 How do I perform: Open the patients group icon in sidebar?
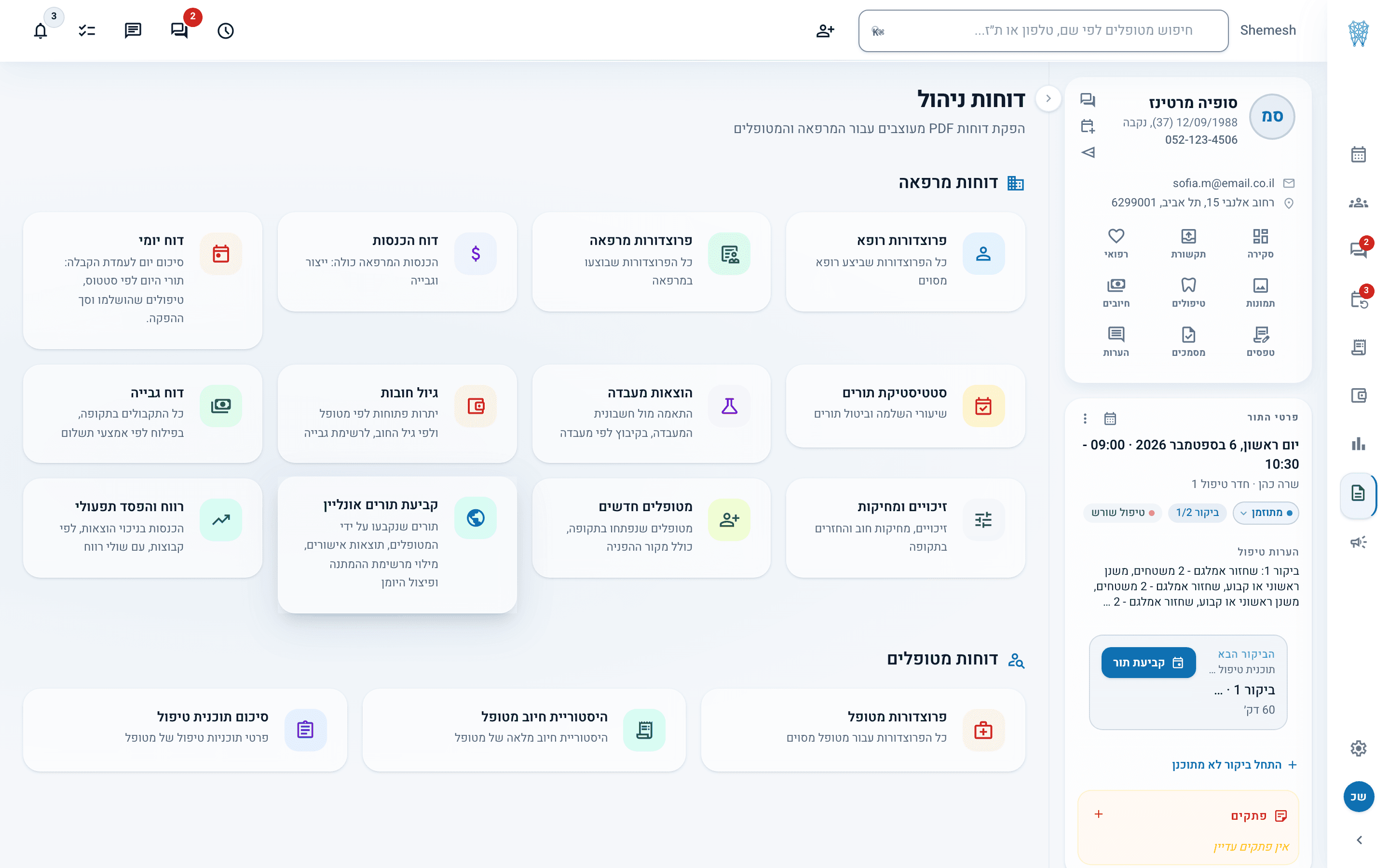(1358, 203)
